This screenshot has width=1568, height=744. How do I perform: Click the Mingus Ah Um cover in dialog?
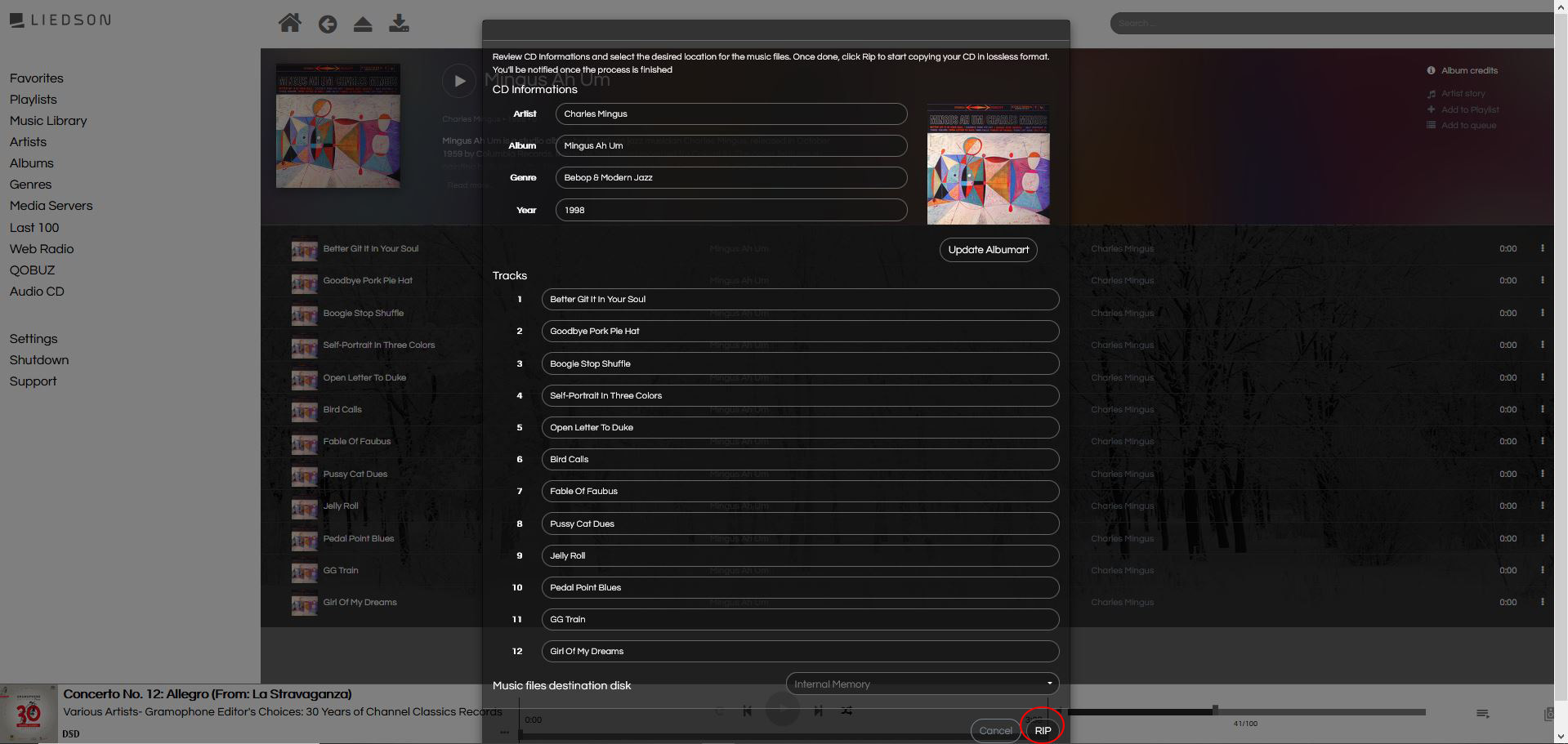pyautogui.click(x=988, y=164)
